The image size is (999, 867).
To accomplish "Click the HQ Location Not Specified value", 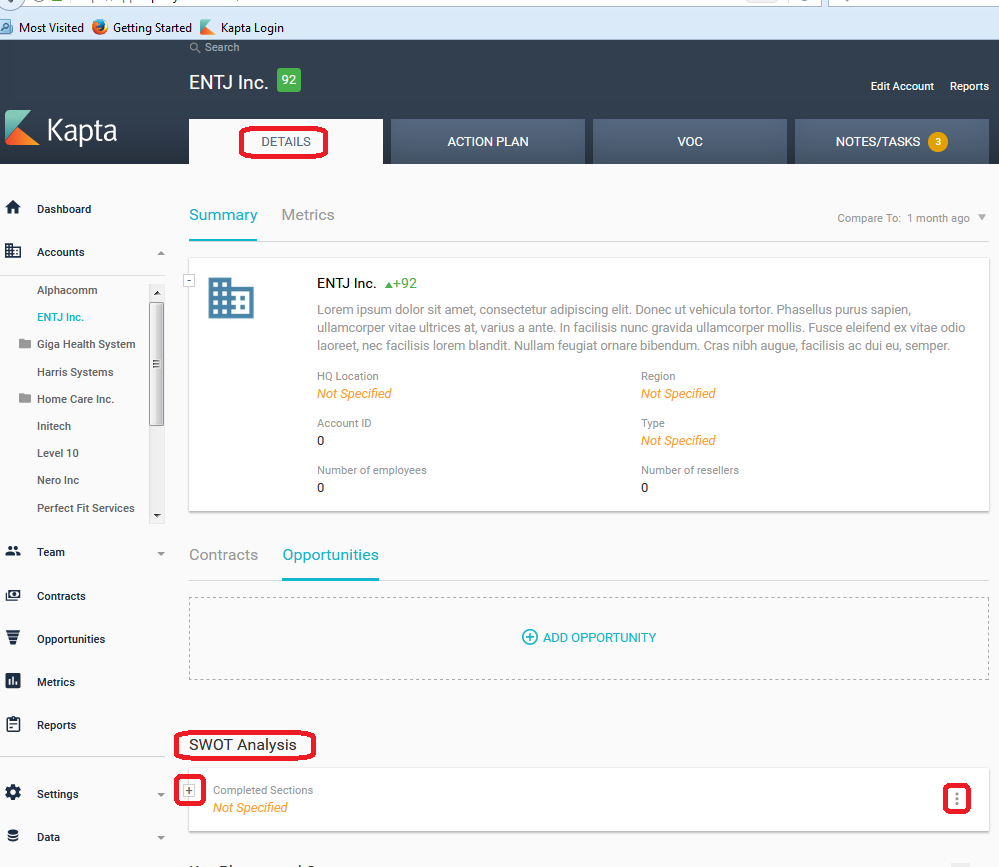I will point(354,394).
